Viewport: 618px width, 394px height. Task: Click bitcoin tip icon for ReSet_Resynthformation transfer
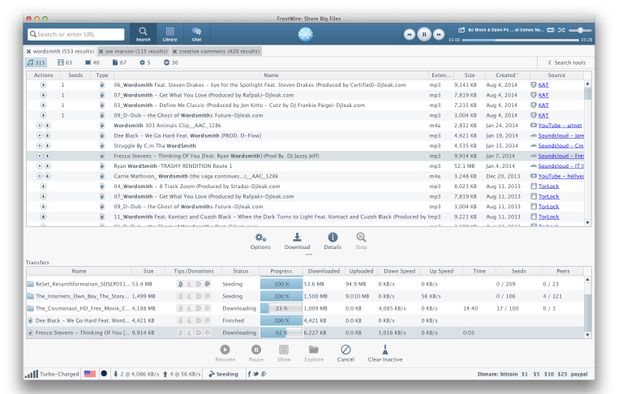(181, 284)
